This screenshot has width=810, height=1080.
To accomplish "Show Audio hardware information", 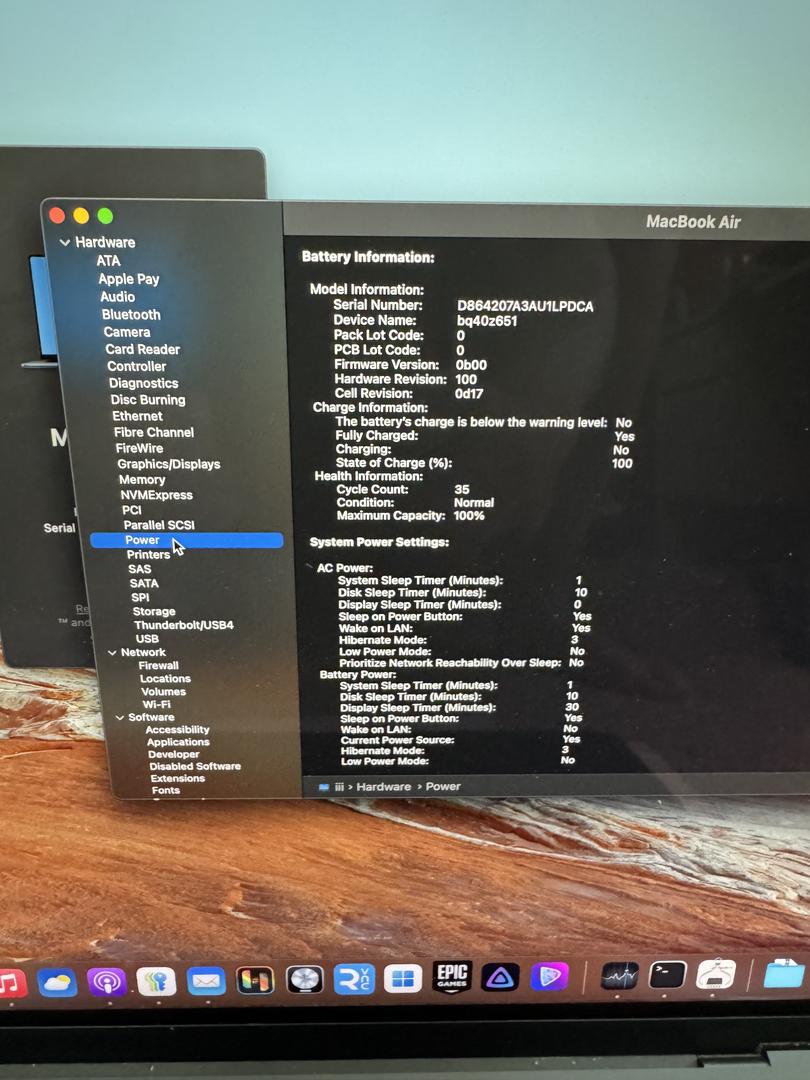I will coord(118,297).
